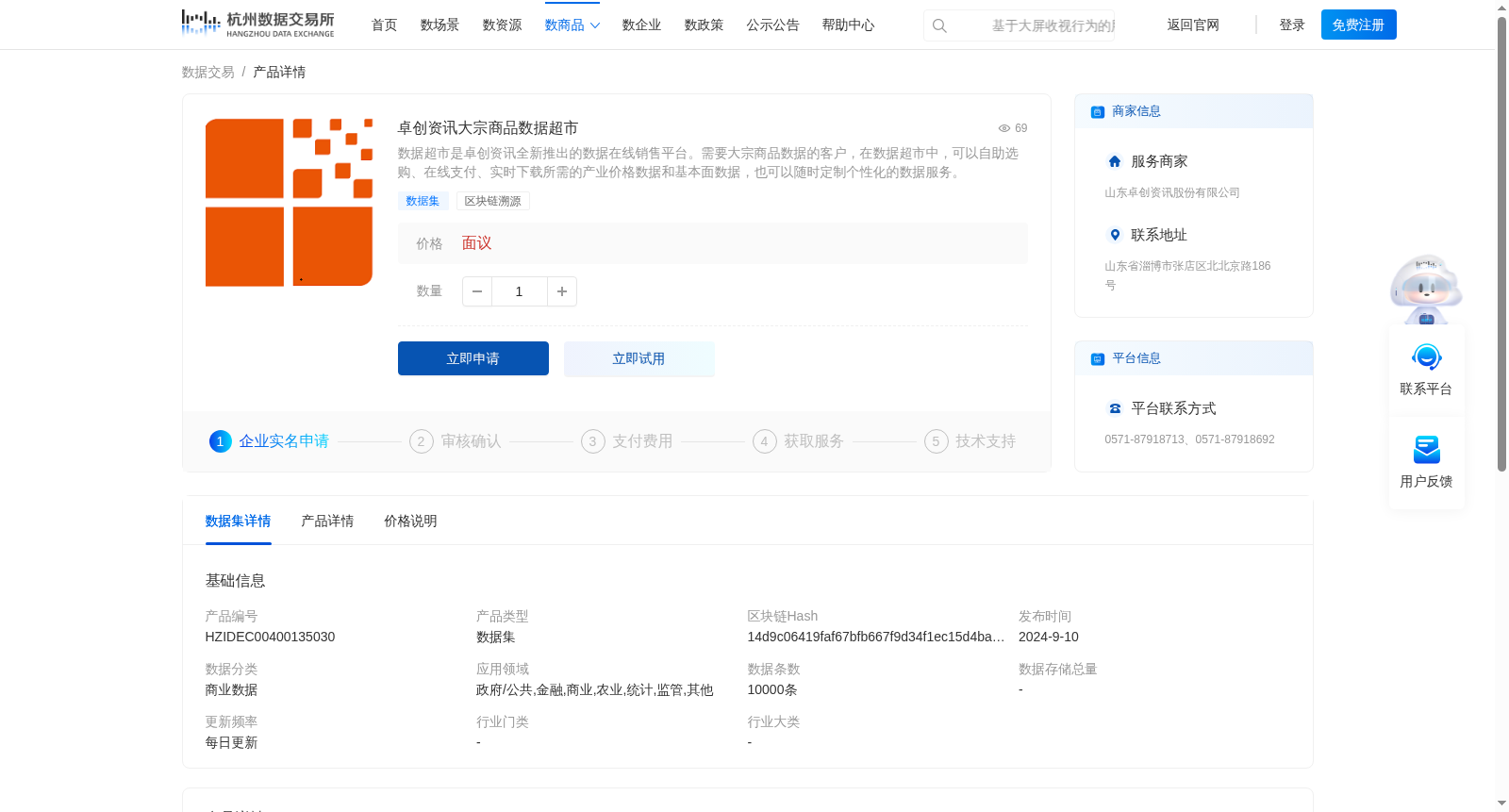This screenshot has height=812, width=1509.
Task: Click the 免费注册 button
Action: pyautogui.click(x=1358, y=25)
